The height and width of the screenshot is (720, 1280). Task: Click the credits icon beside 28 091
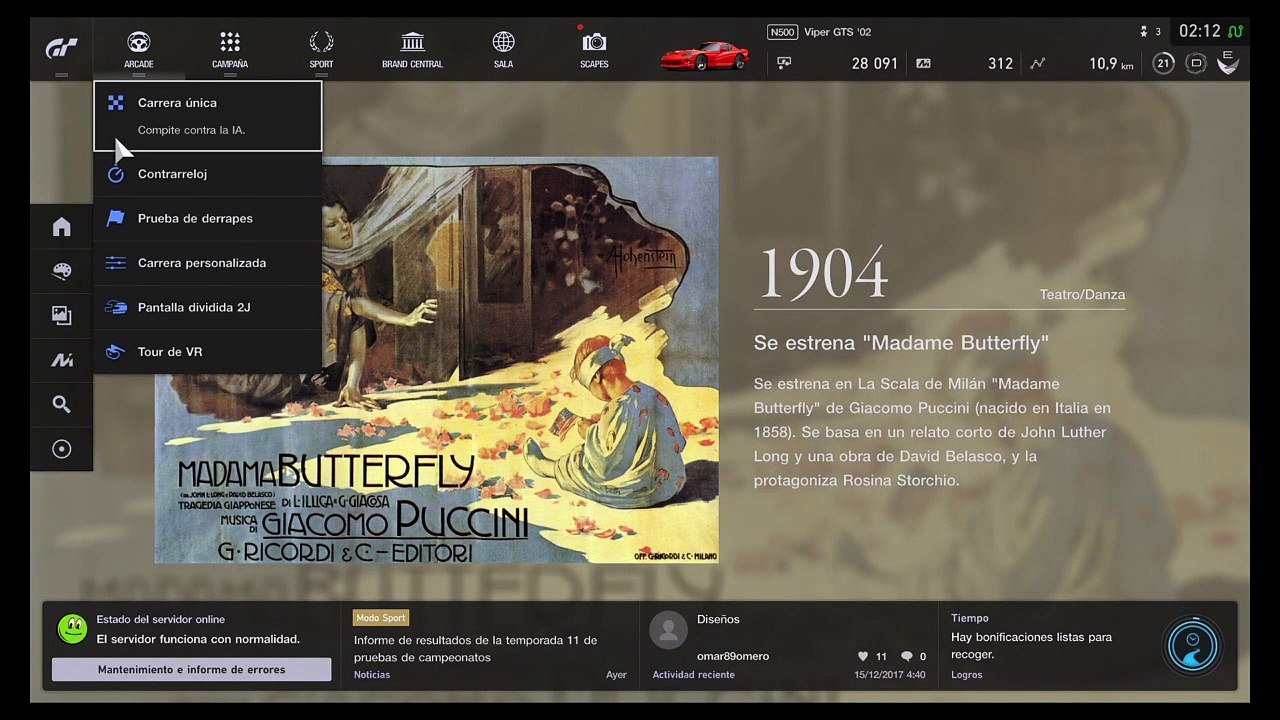[x=784, y=63]
